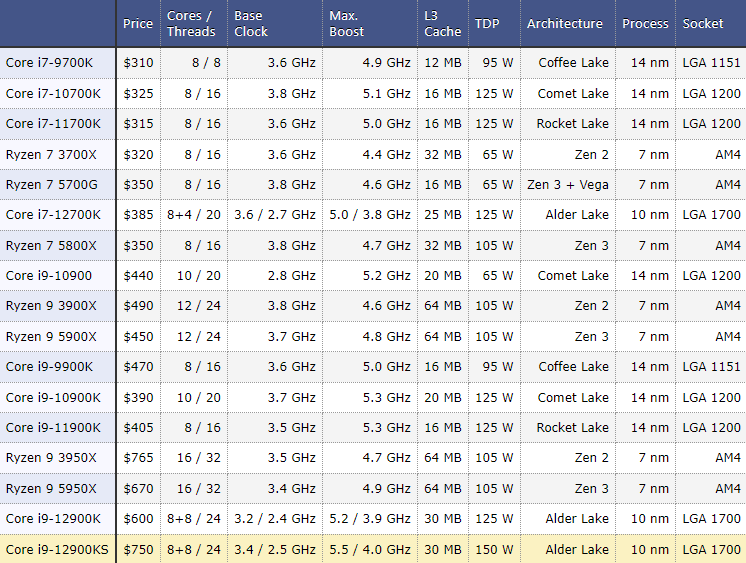
Task: Select the Ryzen 9 5900X row name
Action: coord(51,336)
